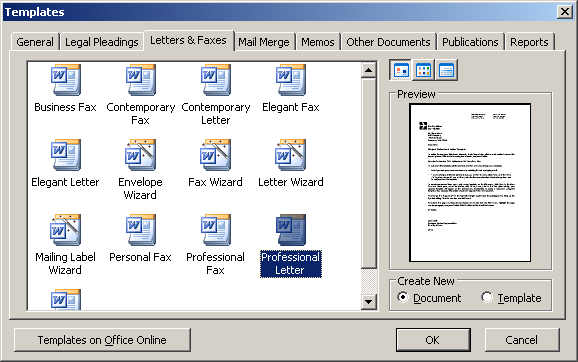Open the Mail Merge tab
Screen dimensions: 578x362
264,42
